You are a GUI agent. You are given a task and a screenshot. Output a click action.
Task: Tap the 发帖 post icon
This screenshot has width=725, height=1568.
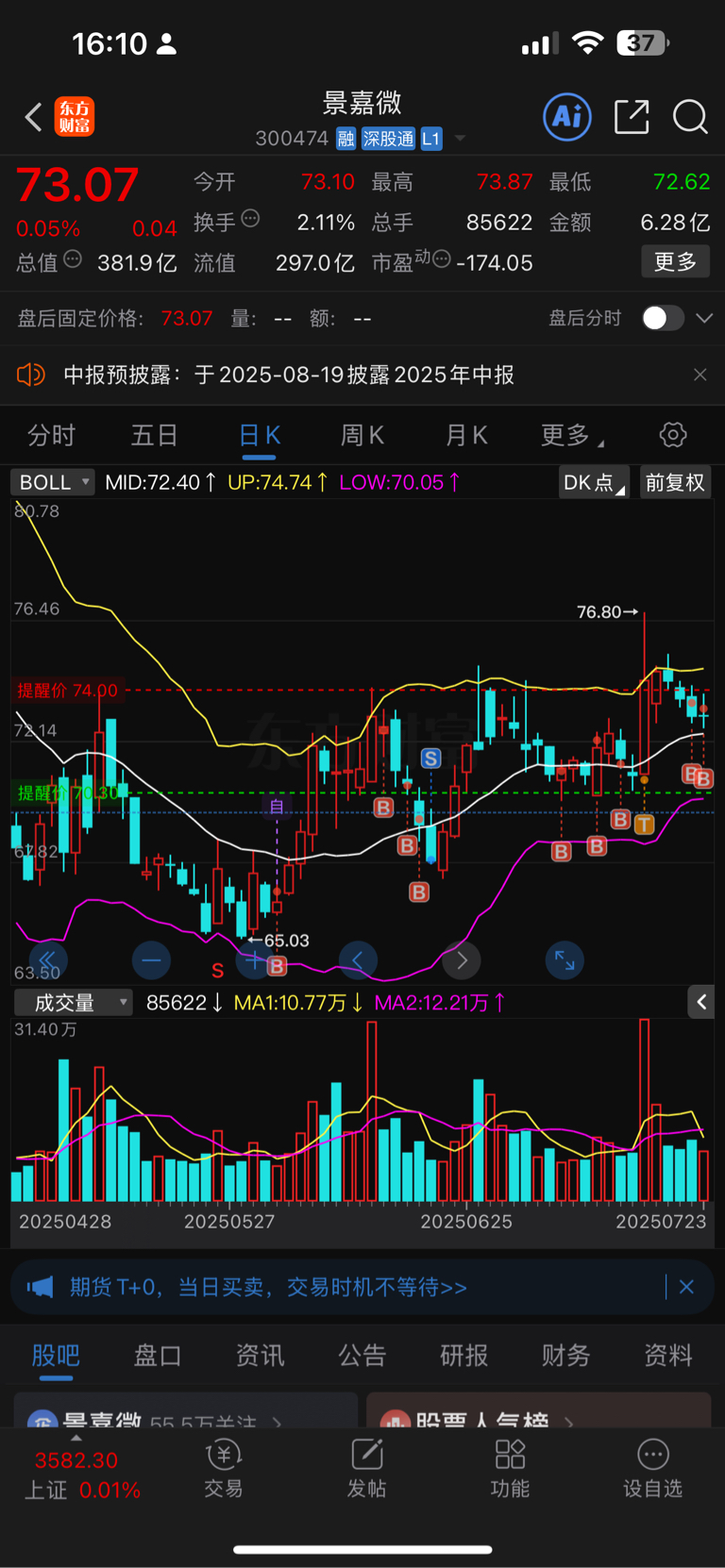coord(367,1455)
